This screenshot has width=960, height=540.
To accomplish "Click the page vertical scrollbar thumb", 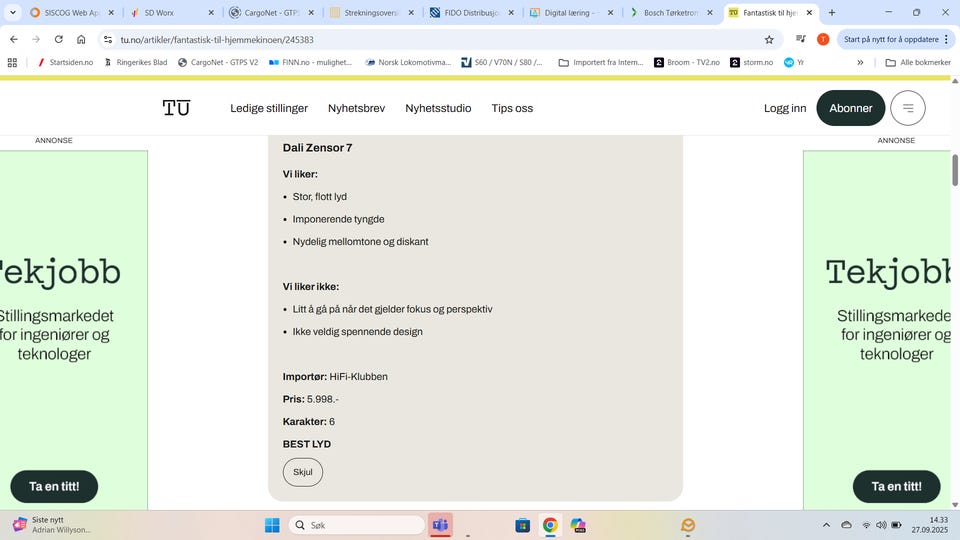I will click(954, 170).
